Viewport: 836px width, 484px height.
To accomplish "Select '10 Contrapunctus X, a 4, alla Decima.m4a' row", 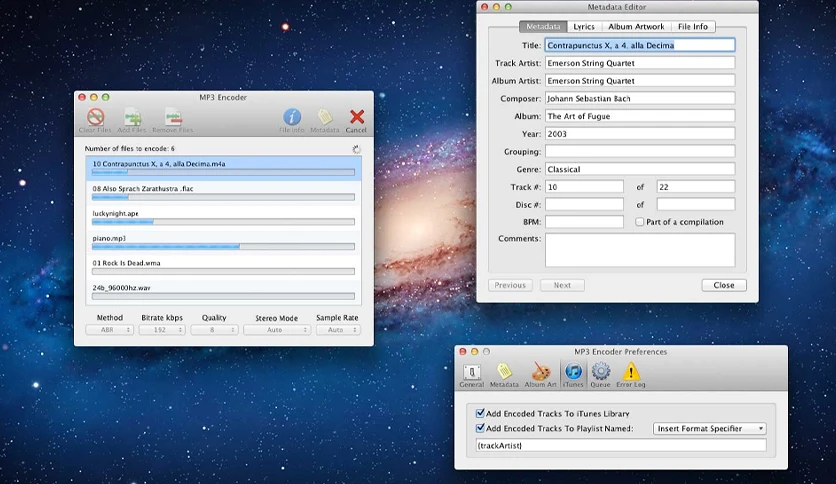I will pos(223,168).
